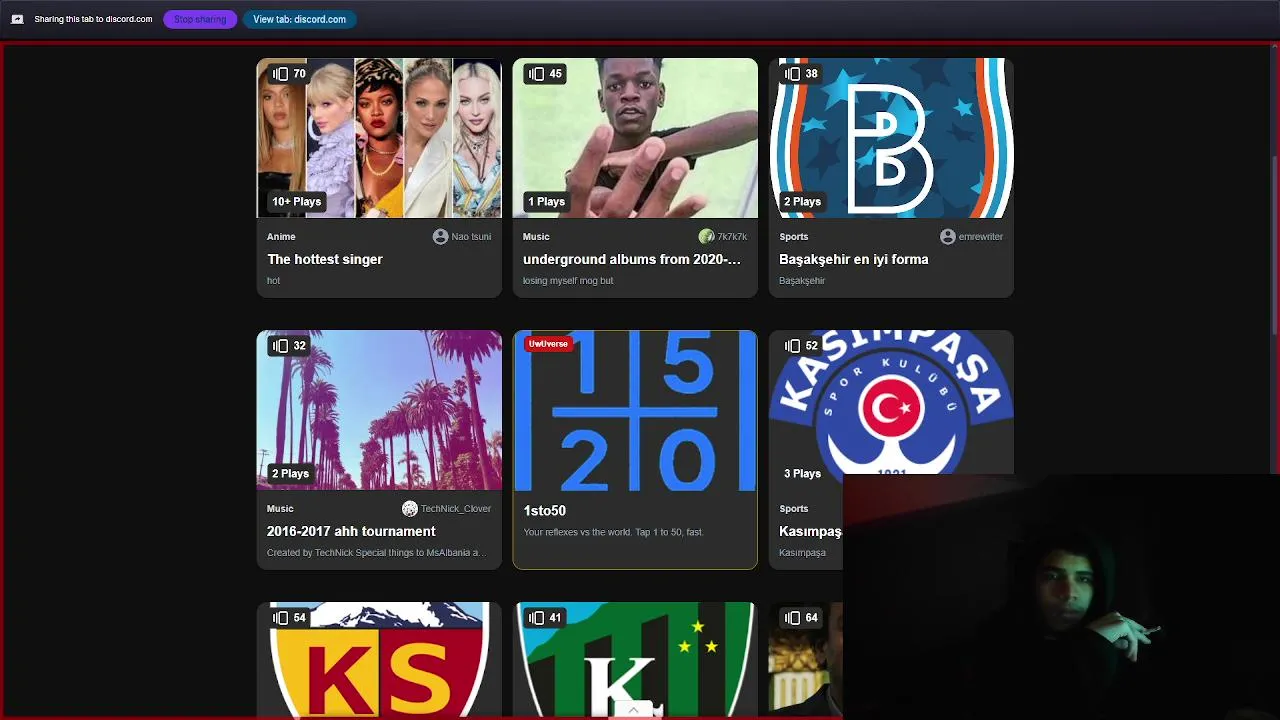Click the 41 items count icon
The height and width of the screenshot is (720, 1280).
click(536, 618)
